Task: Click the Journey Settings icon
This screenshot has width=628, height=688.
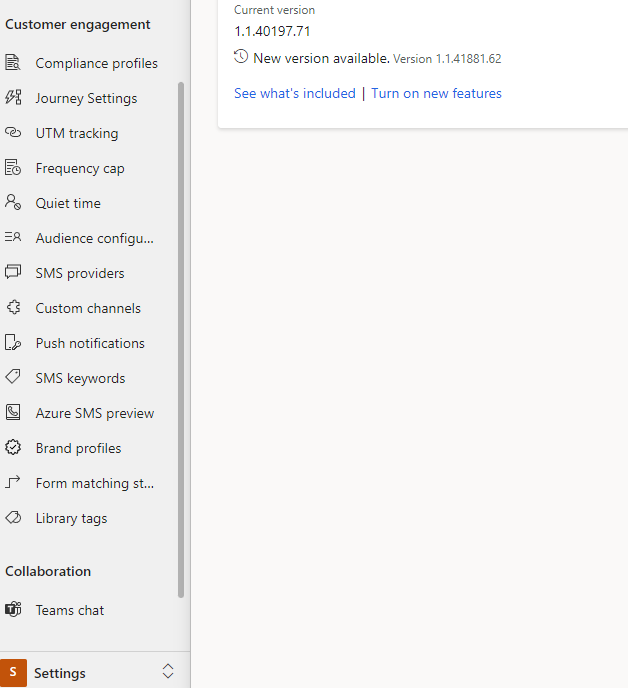Action: coord(13,97)
